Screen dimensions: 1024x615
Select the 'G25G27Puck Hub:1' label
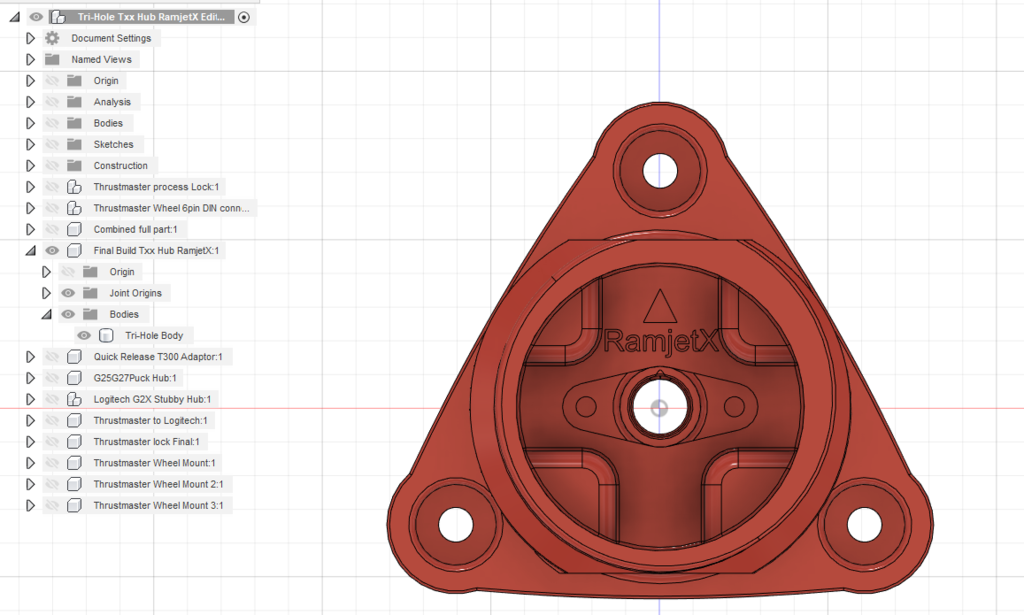tap(135, 378)
